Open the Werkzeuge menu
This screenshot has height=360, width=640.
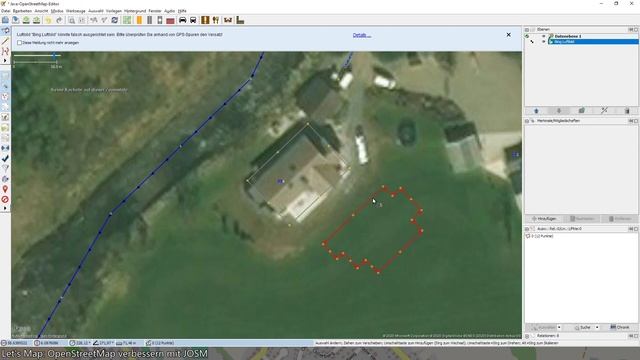click(x=76, y=11)
